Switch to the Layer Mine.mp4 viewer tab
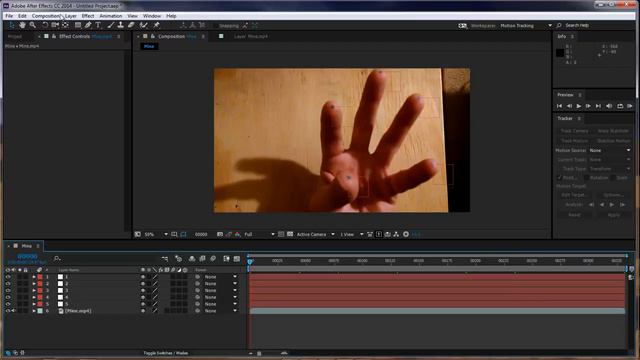This screenshot has width=640, height=360. coord(251,36)
